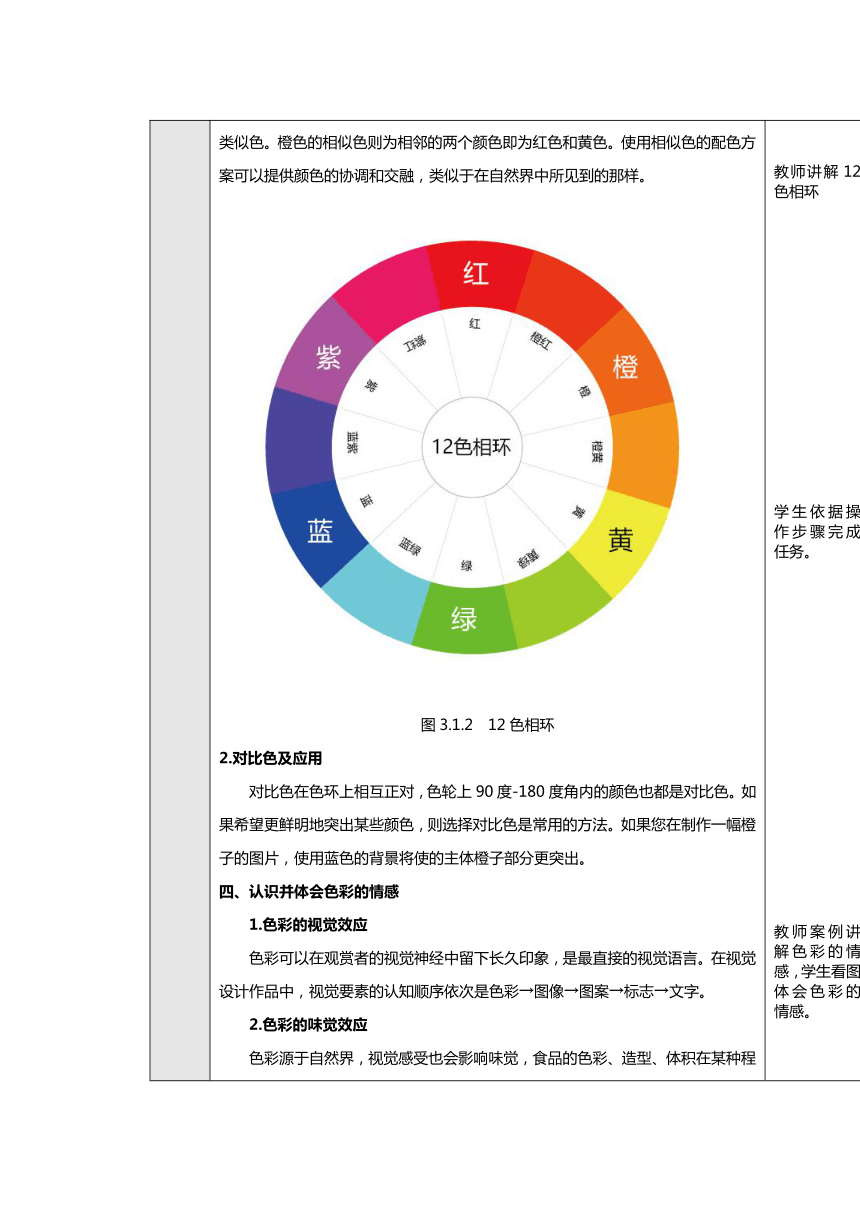Click the inner-ring label 黄绿
The image size is (860, 1214).
coord(528,559)
